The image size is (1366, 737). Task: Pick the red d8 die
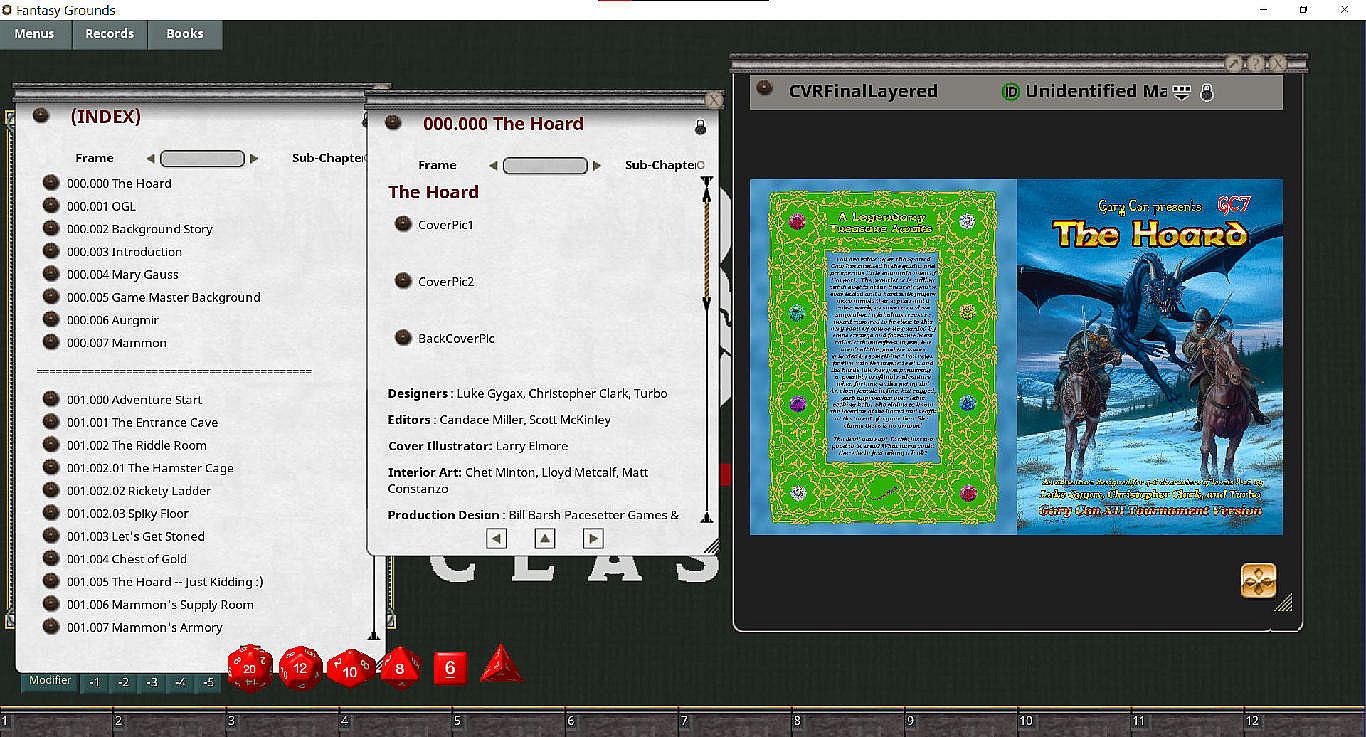400,667
